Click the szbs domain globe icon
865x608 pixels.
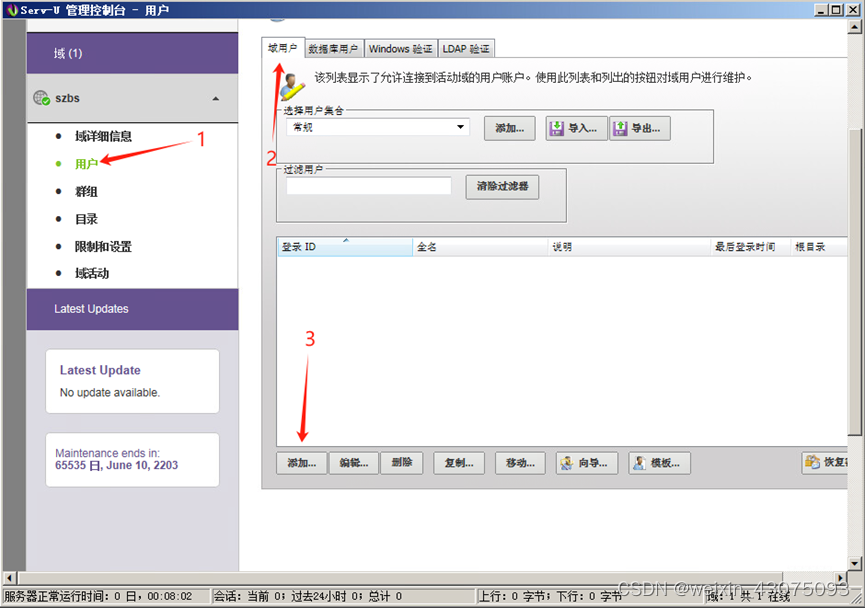coord(41,98)
